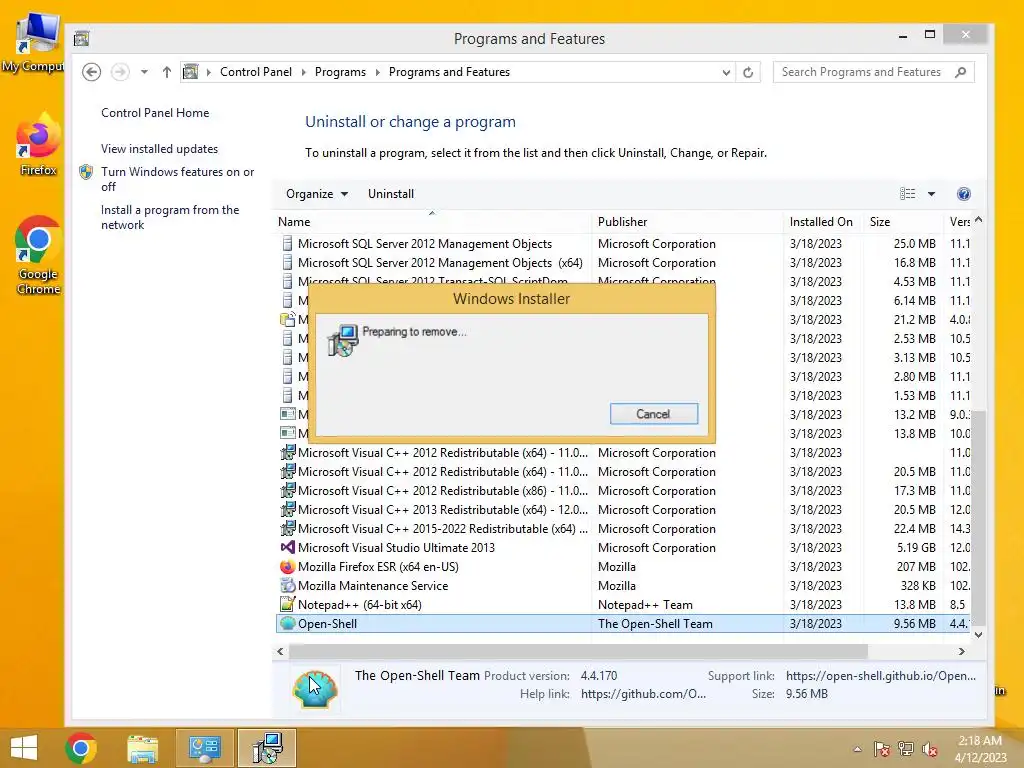Open Chrome from the taskbar

tap(81, 748)
